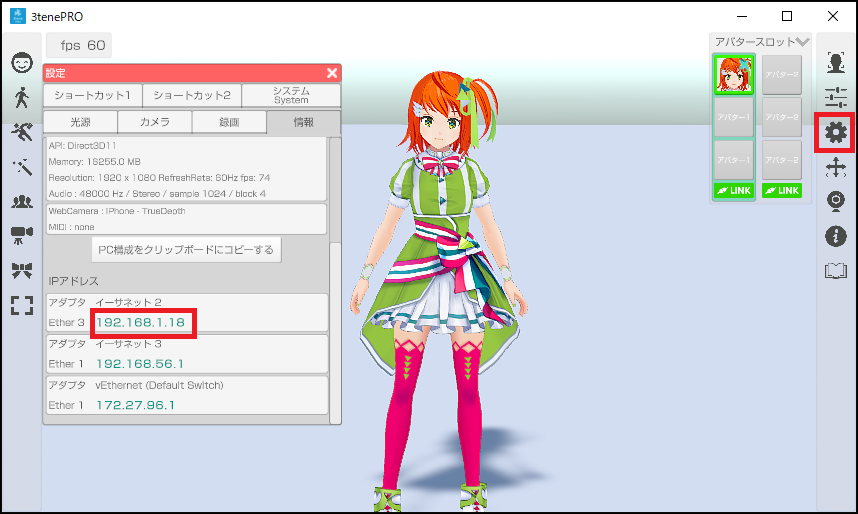Screen dimensions: 858x514
Task: Open the sliders adjustment icon
Action: click(x=836, y=97)
